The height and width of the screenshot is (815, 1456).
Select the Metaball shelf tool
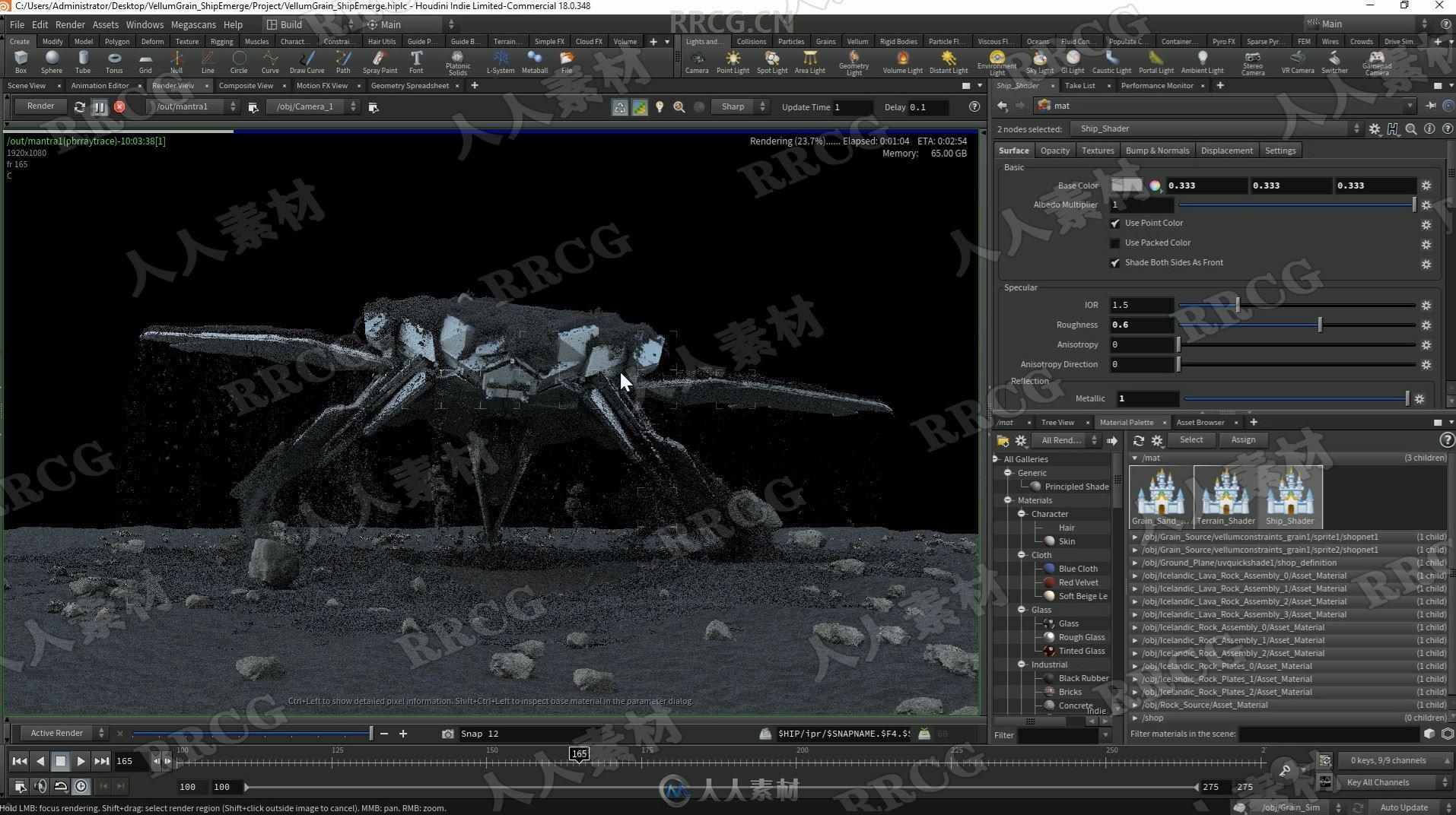coord(535,62)
